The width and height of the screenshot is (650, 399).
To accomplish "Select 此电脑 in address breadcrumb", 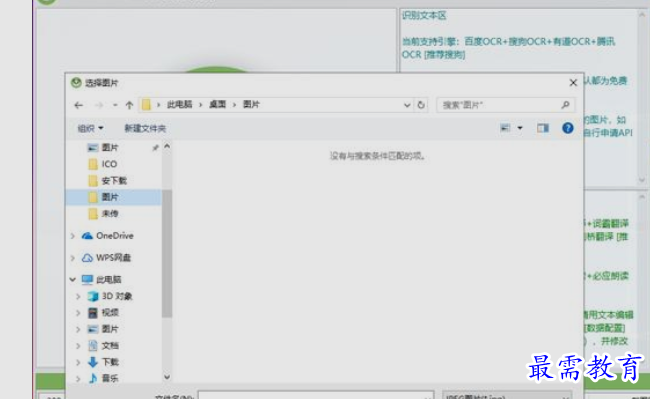I will click(x=179, y=104).
